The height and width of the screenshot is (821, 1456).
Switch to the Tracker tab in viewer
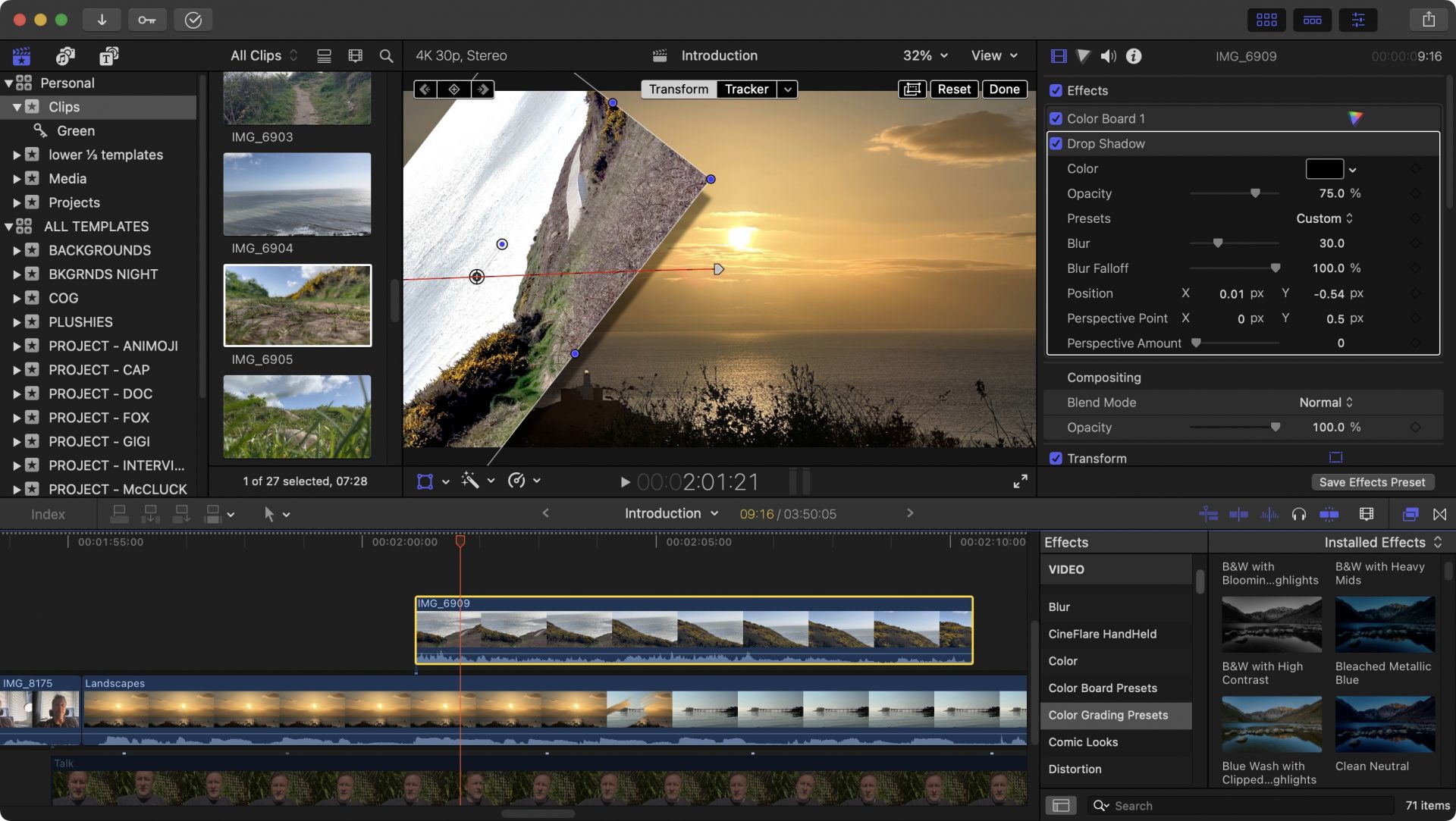[x=746, y=89]
